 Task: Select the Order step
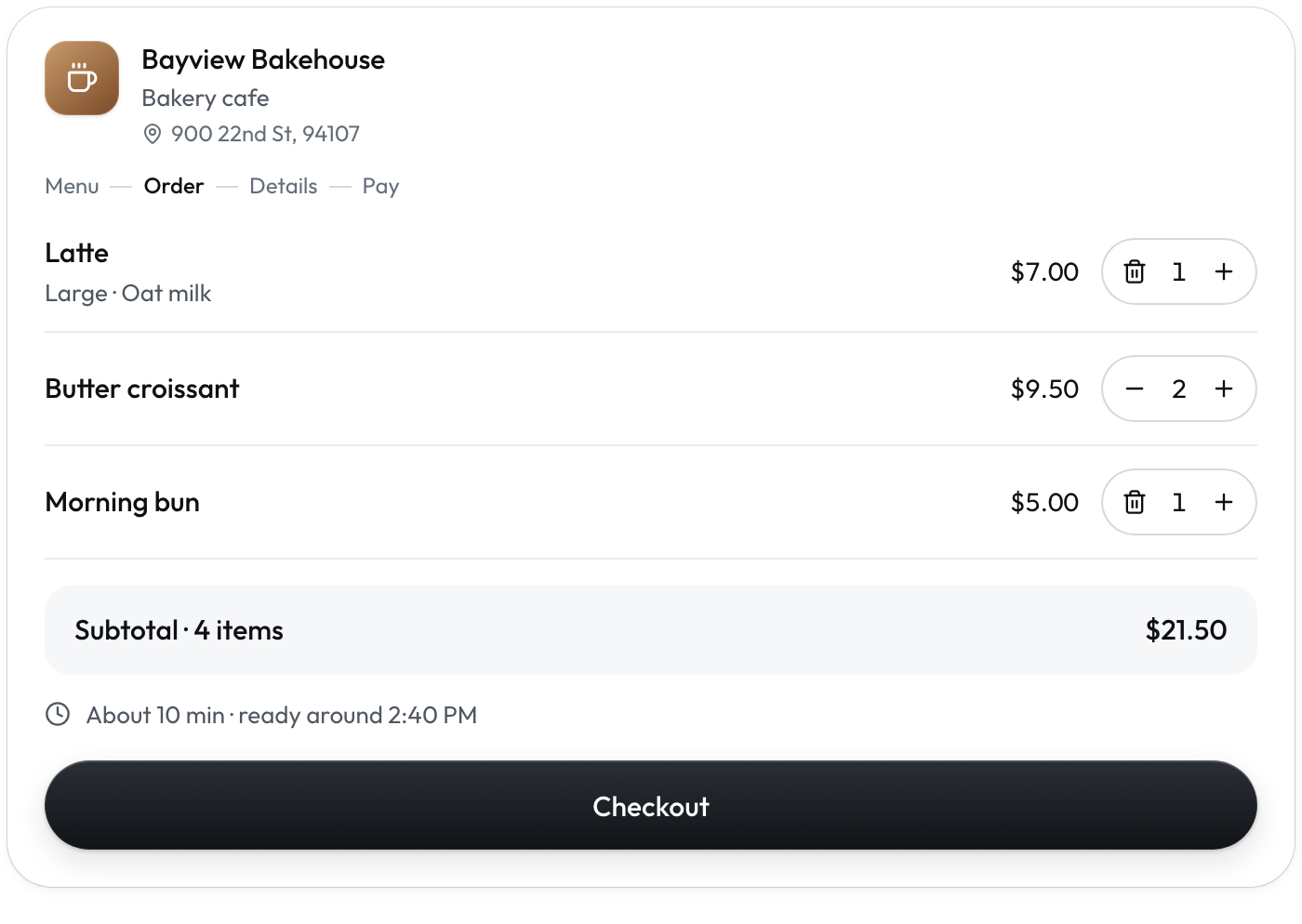(174, 186)
